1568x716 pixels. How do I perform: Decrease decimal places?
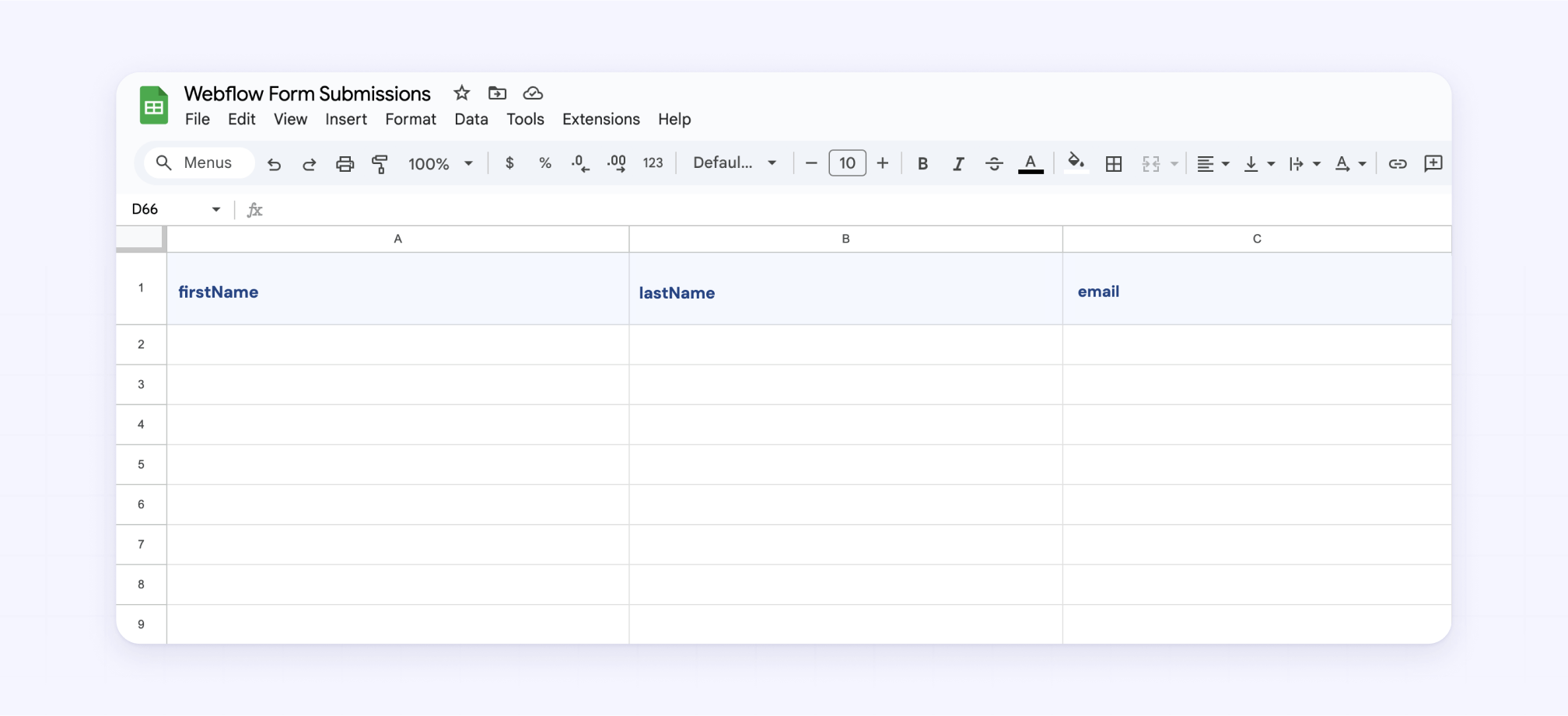[580, 163]
